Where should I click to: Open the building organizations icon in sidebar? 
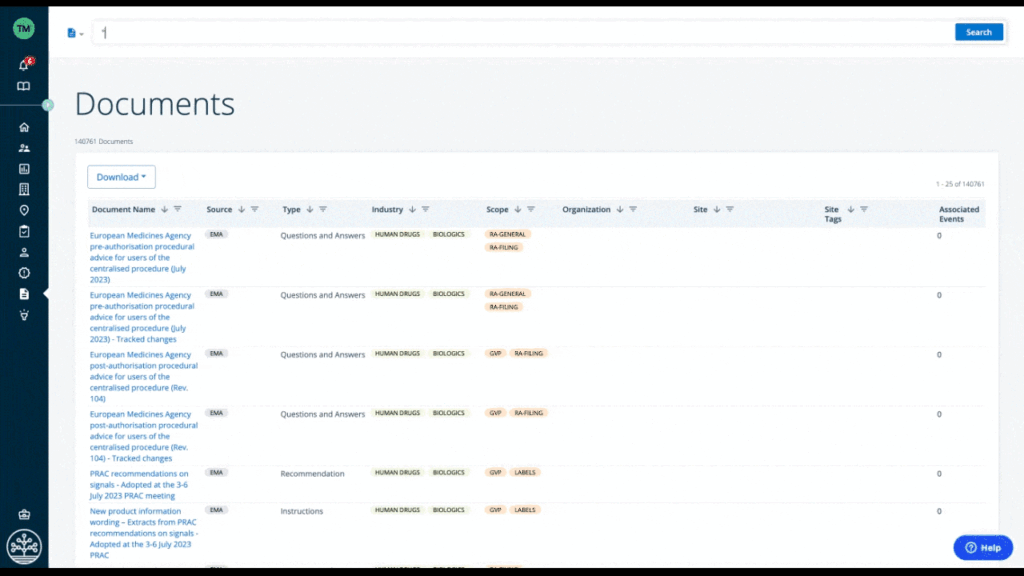tap(24, 189)
